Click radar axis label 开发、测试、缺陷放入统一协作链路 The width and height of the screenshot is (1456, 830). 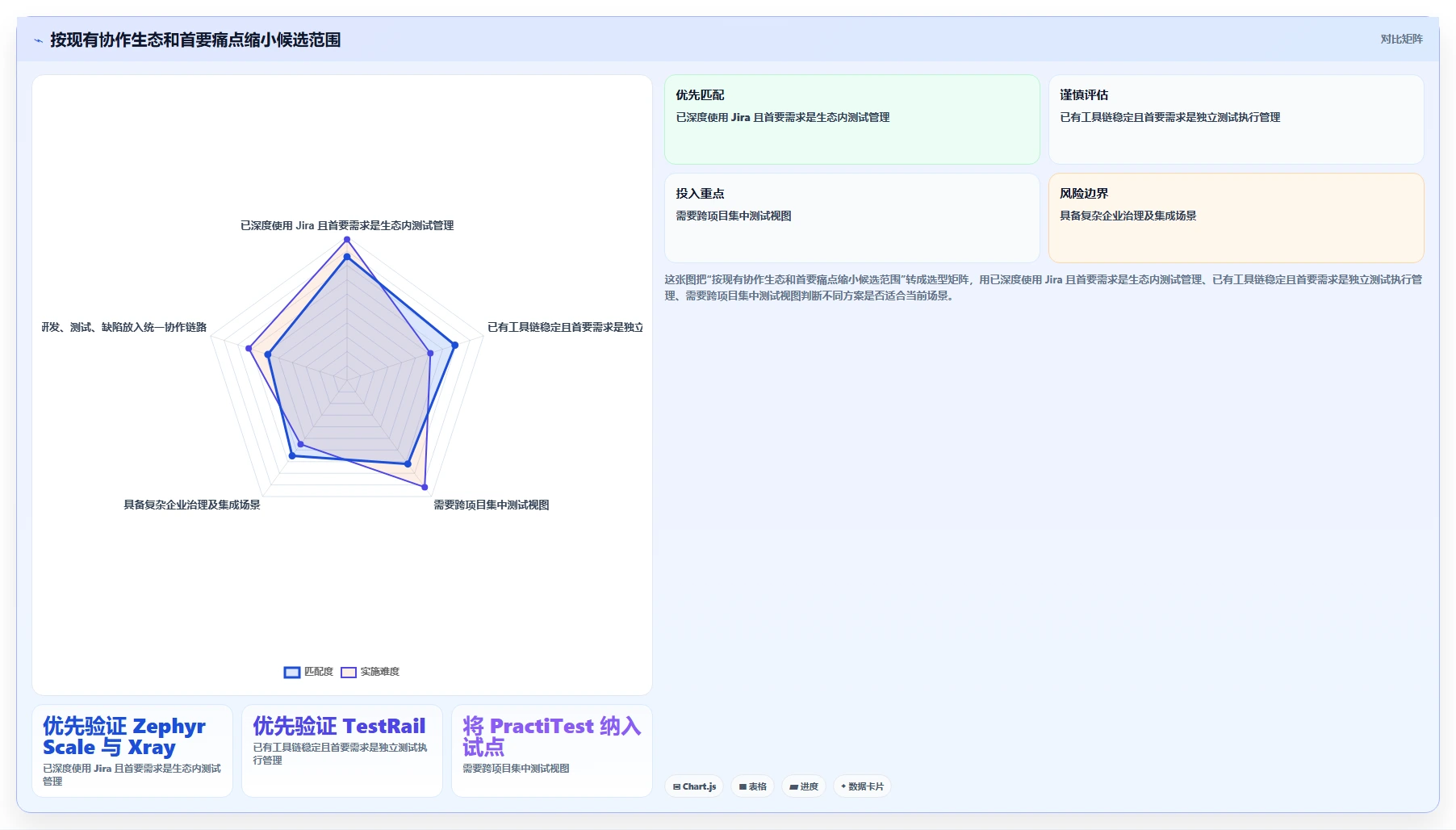click(x=124, y=327)
